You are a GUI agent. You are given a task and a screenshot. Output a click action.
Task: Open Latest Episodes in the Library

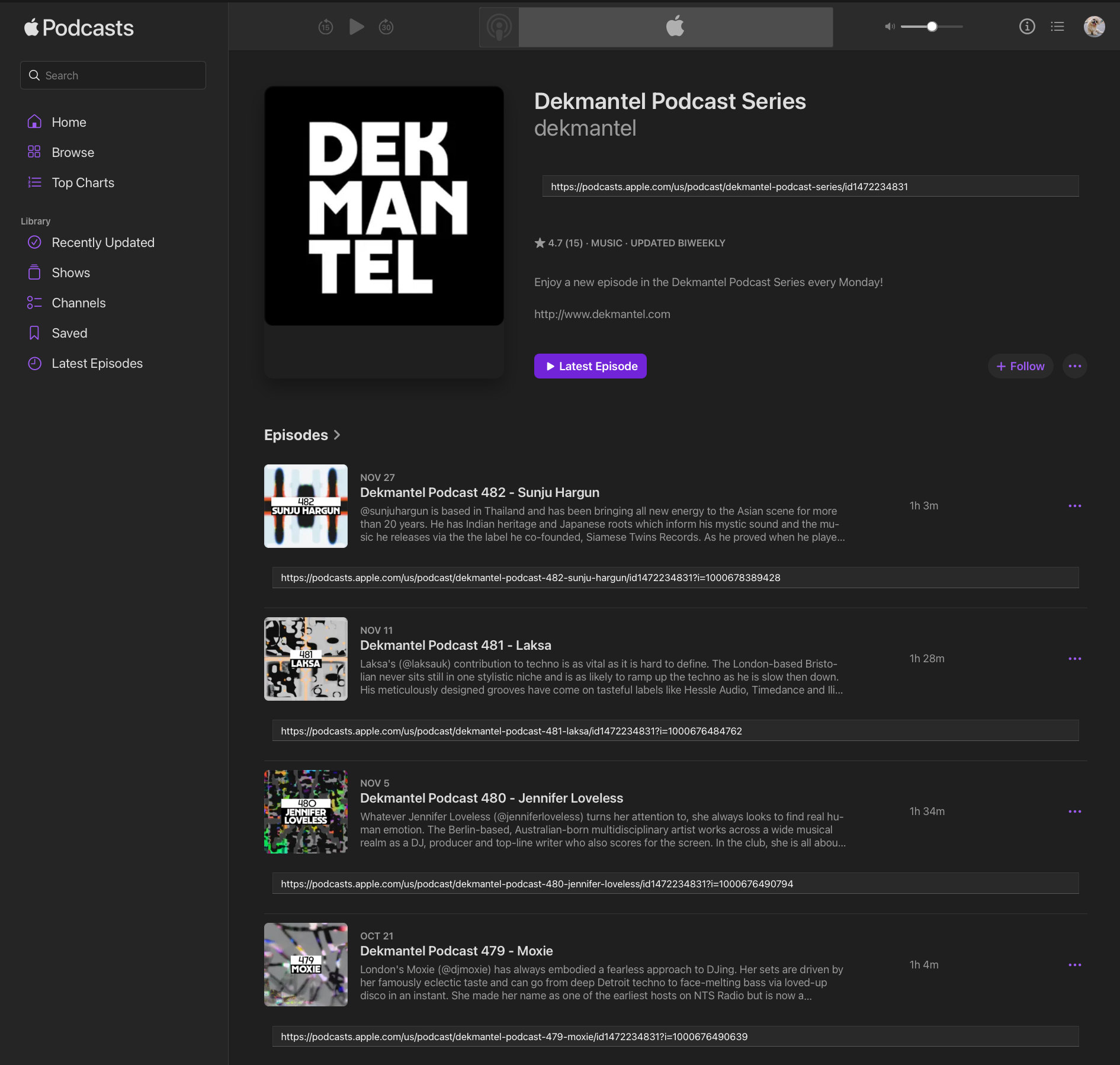click(x=97, y=363)
